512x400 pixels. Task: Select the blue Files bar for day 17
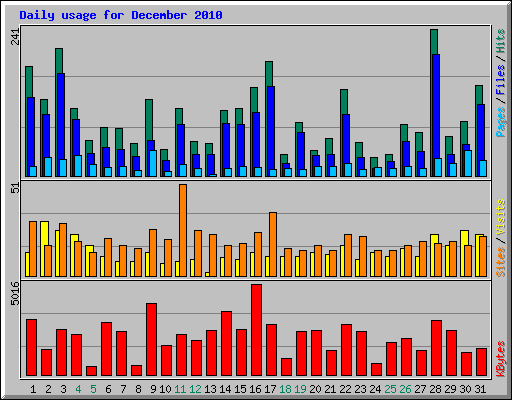click(x=271, y=128)
